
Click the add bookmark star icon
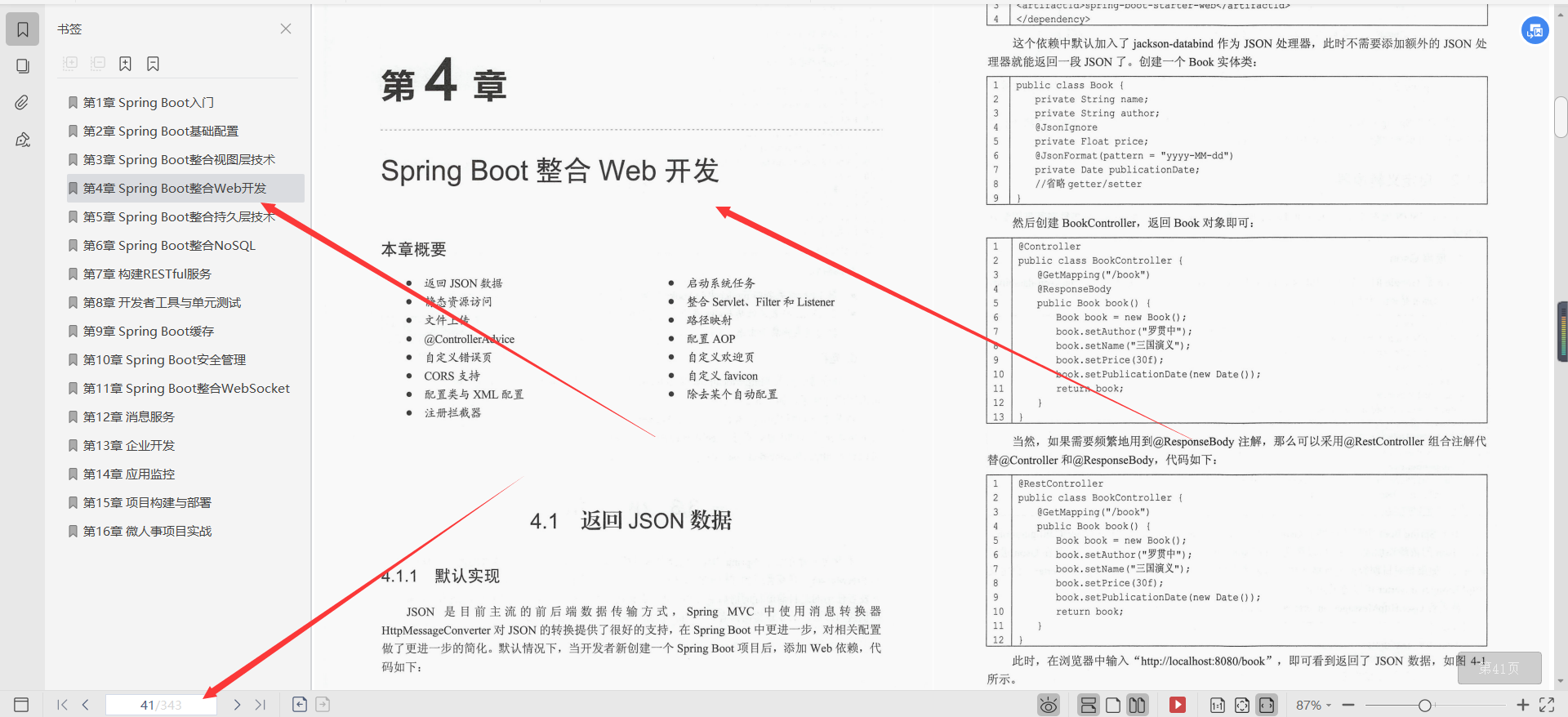(x=125, y=63)
